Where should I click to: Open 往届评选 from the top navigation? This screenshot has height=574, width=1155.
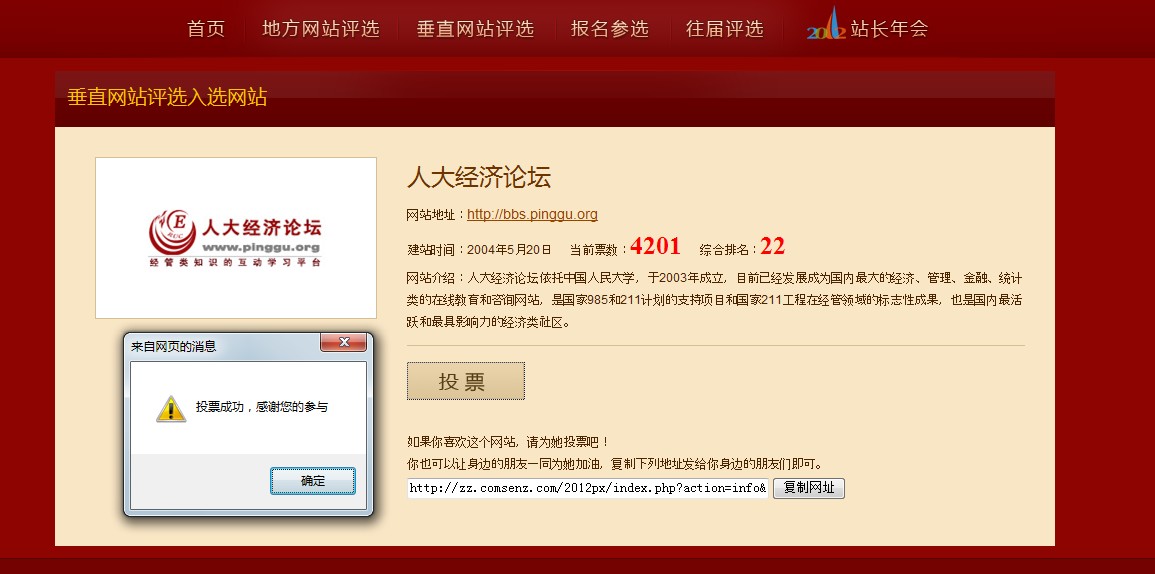click(724, 29)
